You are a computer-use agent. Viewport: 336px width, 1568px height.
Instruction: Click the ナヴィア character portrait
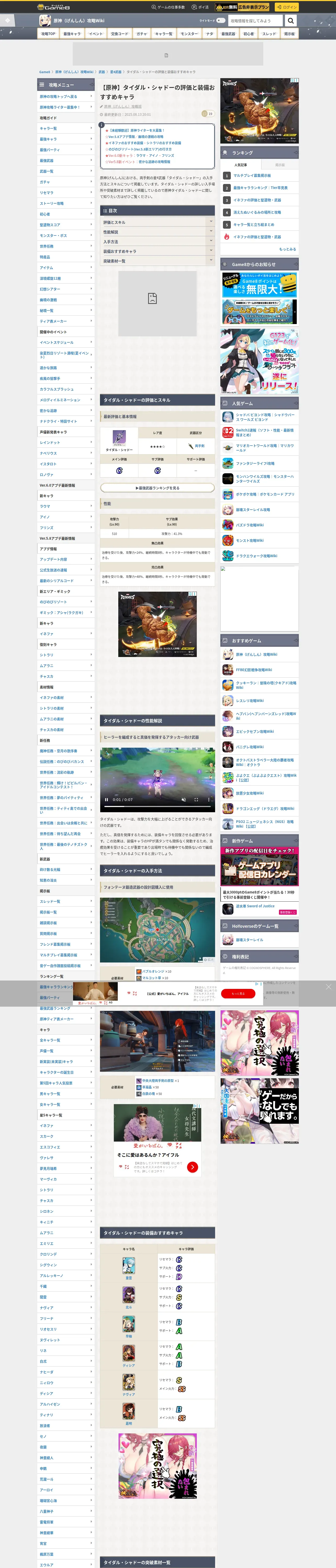coord(129,1382)
